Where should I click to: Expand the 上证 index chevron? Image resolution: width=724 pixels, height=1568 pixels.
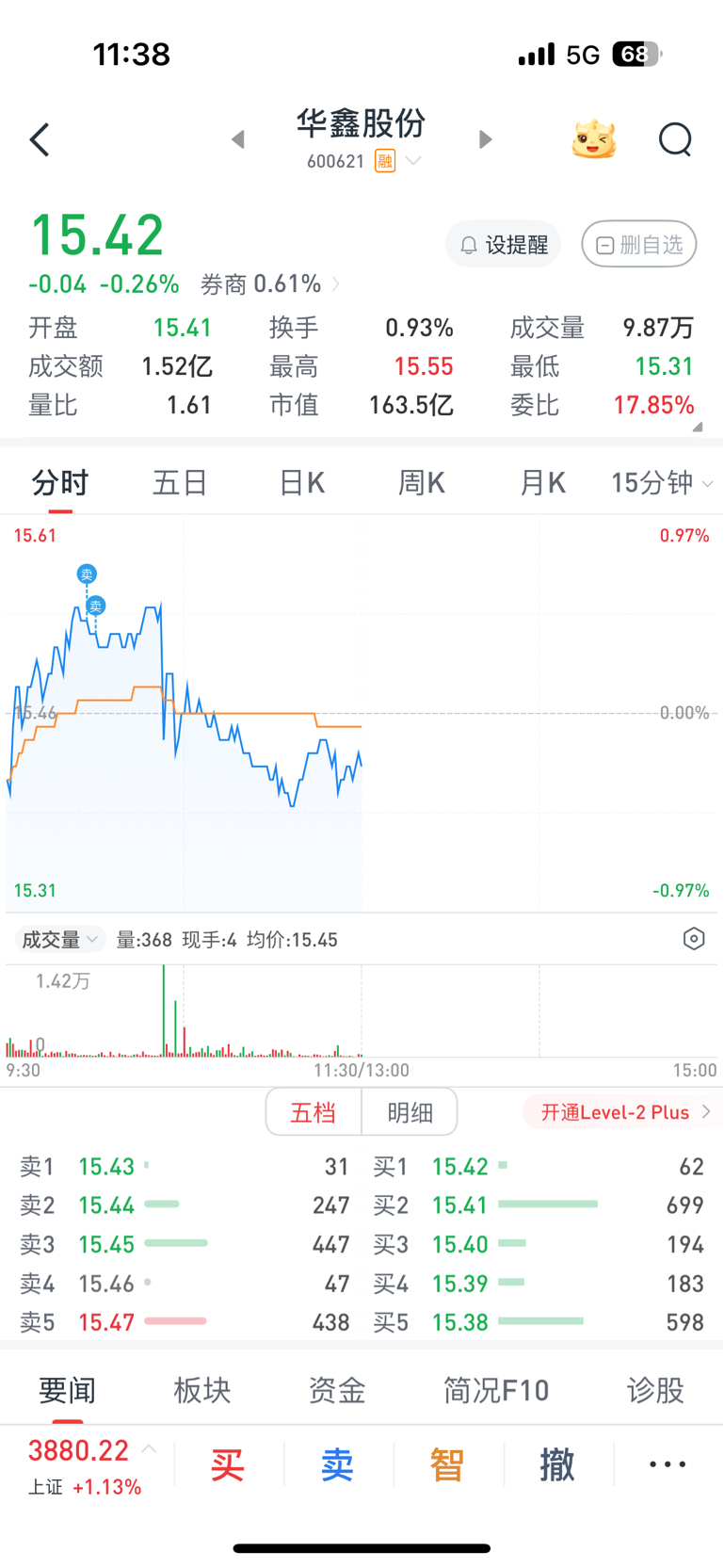[149, 1449]
